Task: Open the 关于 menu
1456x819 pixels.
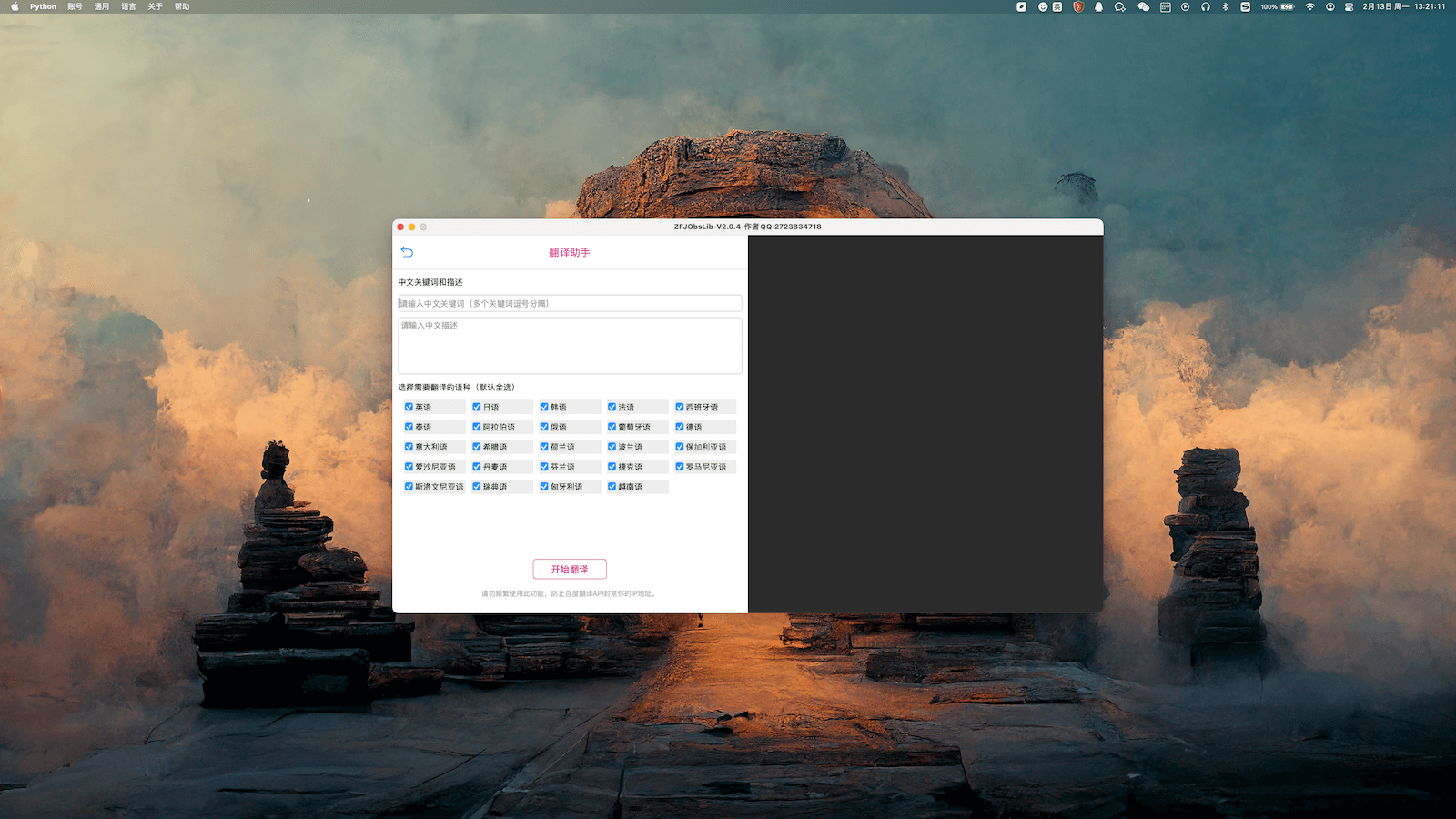Action: click(x=156, y=6)
